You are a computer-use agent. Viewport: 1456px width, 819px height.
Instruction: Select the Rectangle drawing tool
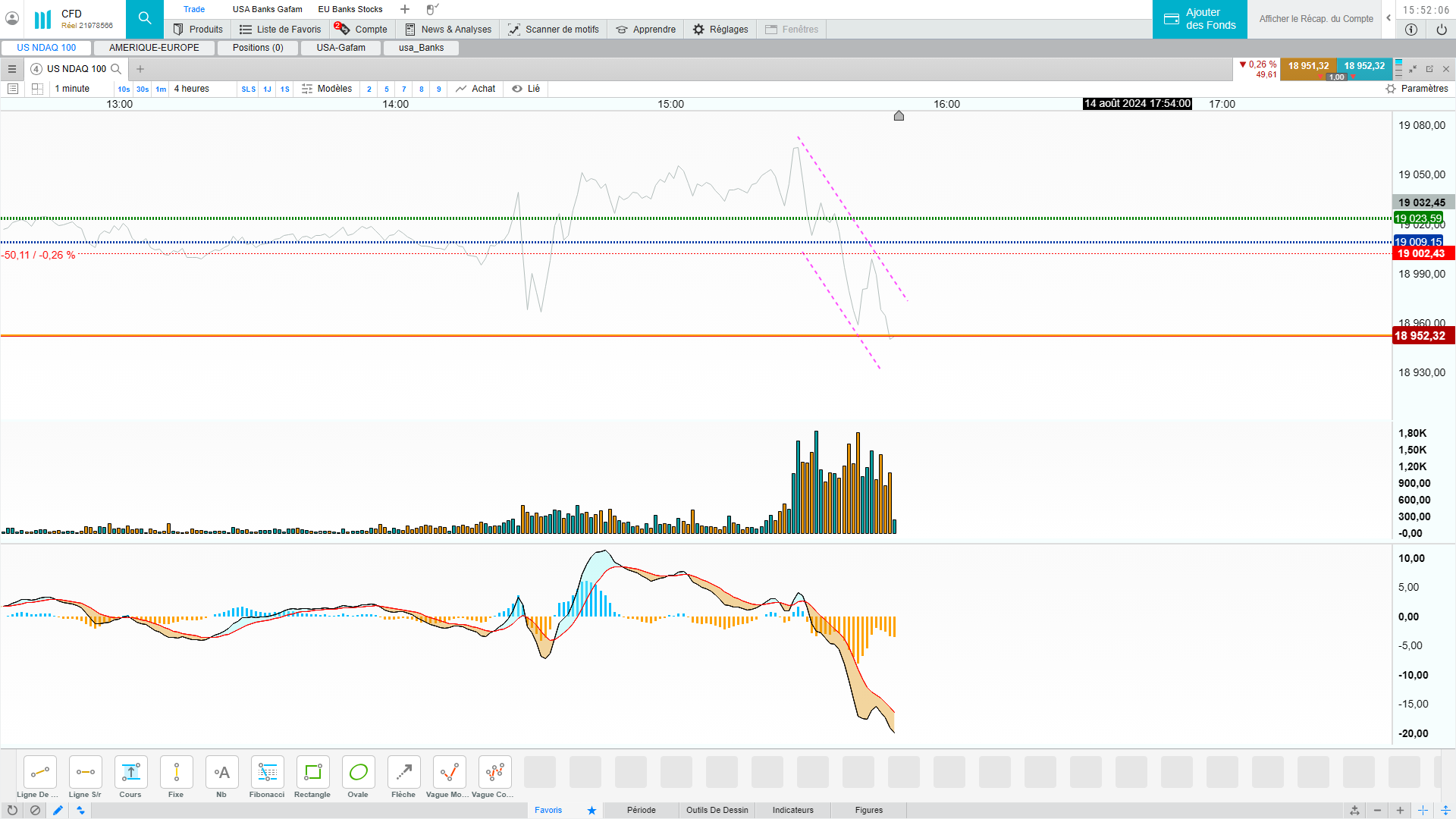coord(312,773)
